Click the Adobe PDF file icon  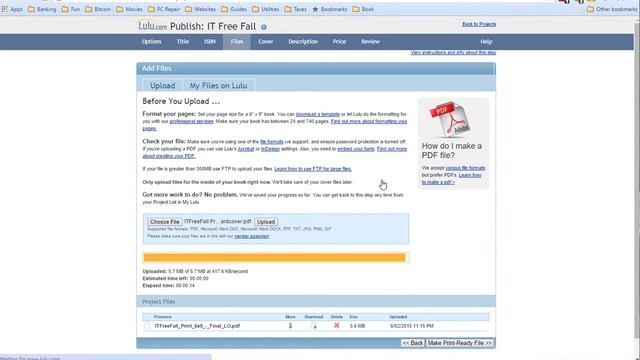pos(450,120)
